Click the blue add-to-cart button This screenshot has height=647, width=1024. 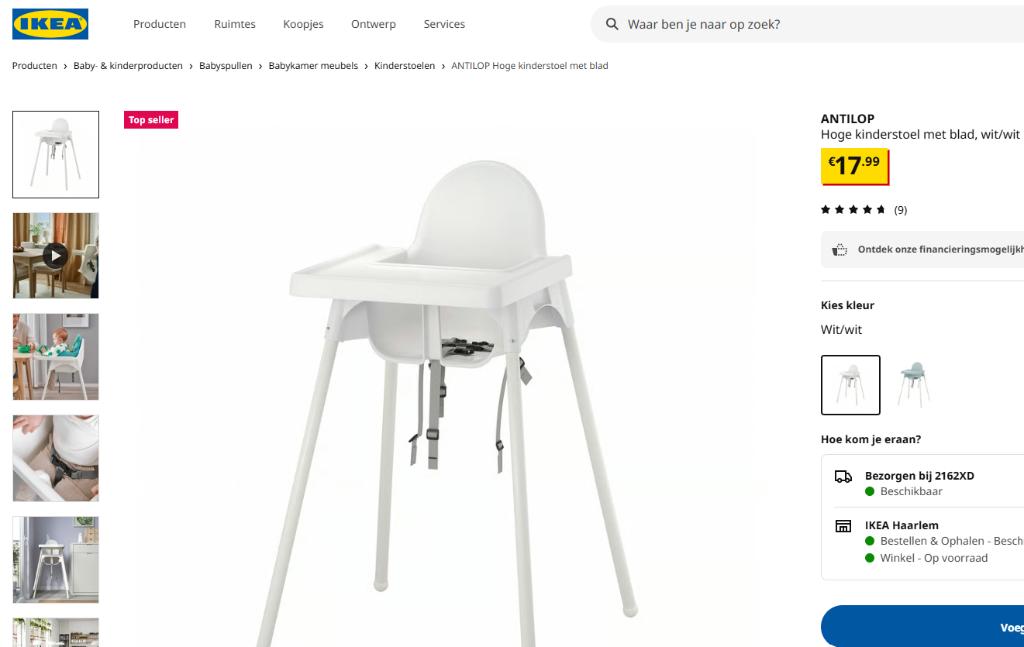(x=922, y=626)
